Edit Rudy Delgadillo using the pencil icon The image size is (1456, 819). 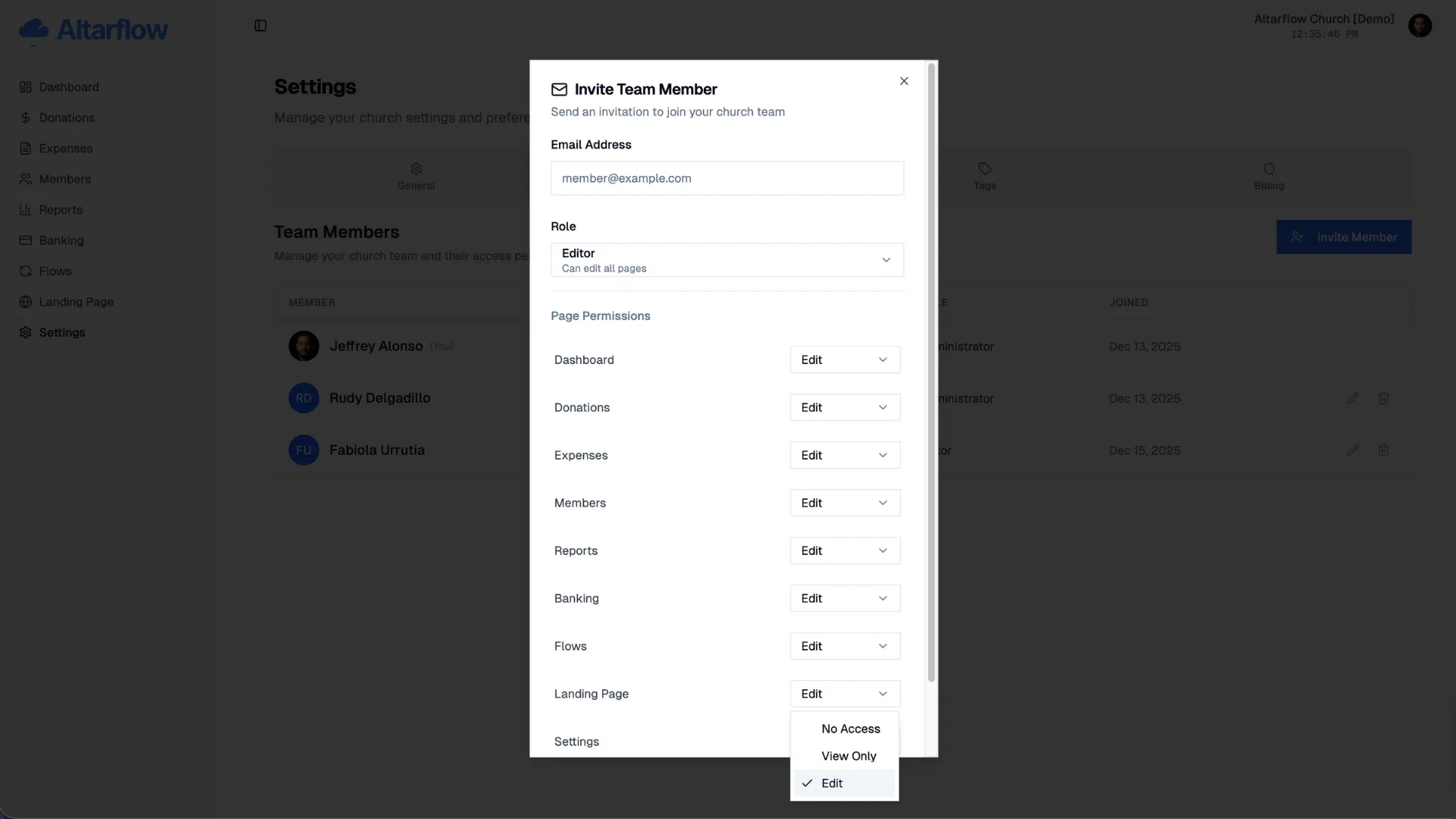click(x=1353, y=397)
